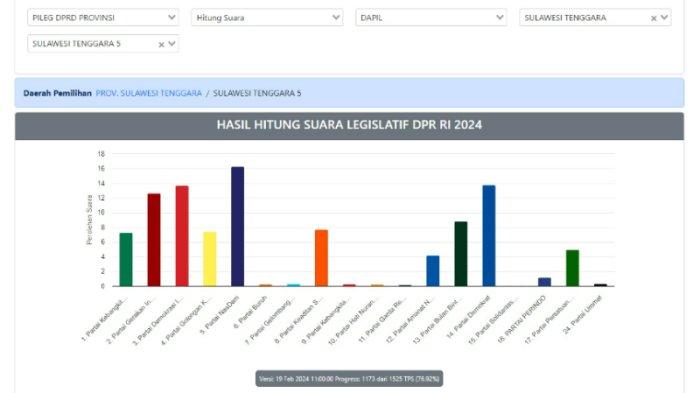Select the blue Partai Amanat bar
This screenshot has width=700, height=393.
coord(433,271)
